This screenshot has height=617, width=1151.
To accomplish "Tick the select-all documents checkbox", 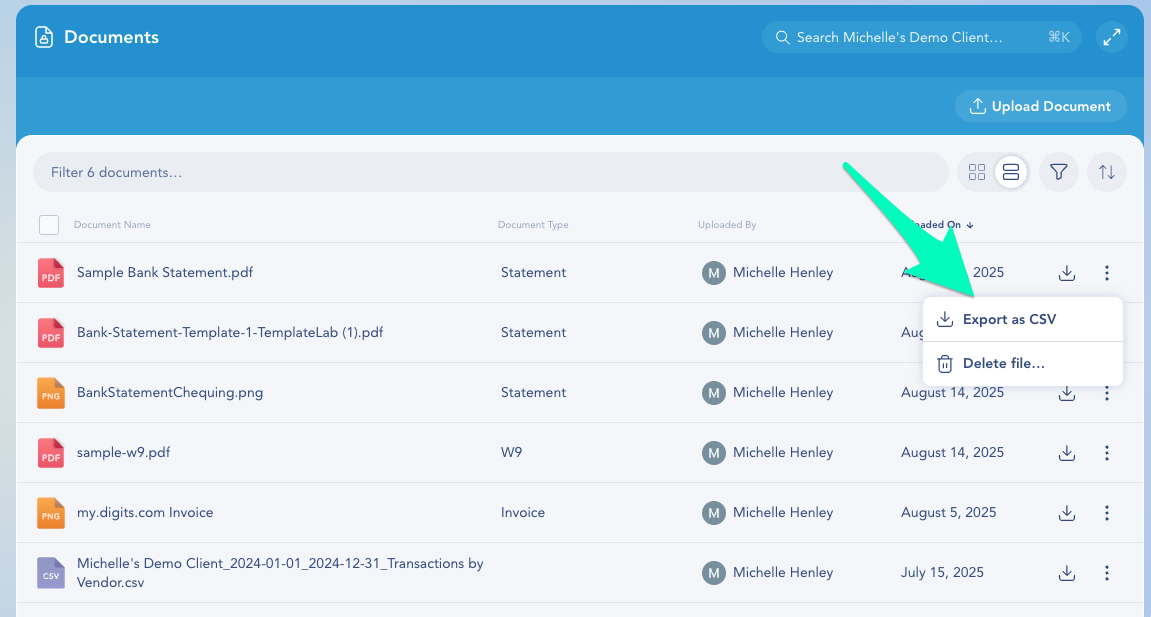I will [x=48, y=224].
